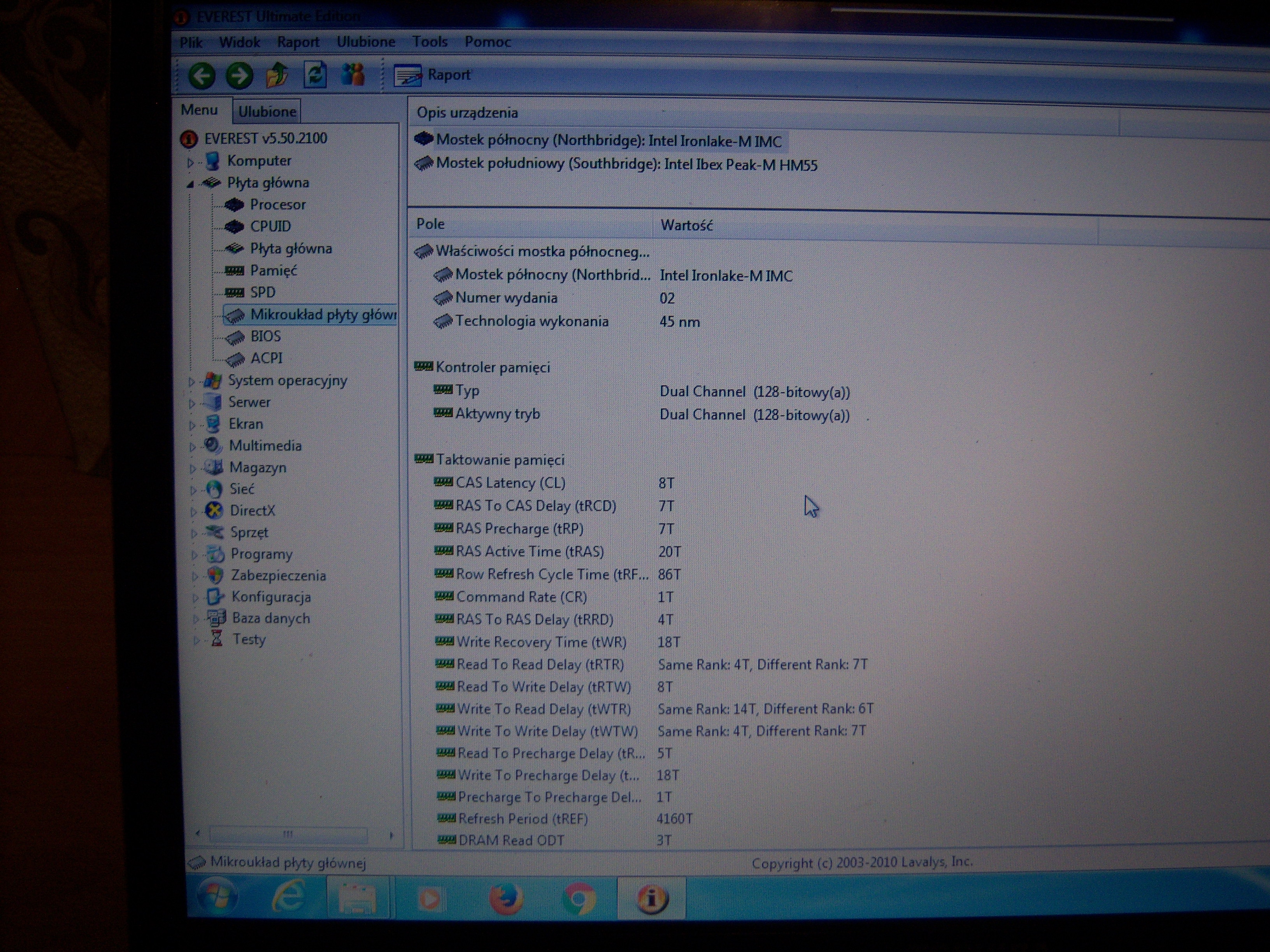Open the Raport wizard from the toolbar

click(432, 75)
